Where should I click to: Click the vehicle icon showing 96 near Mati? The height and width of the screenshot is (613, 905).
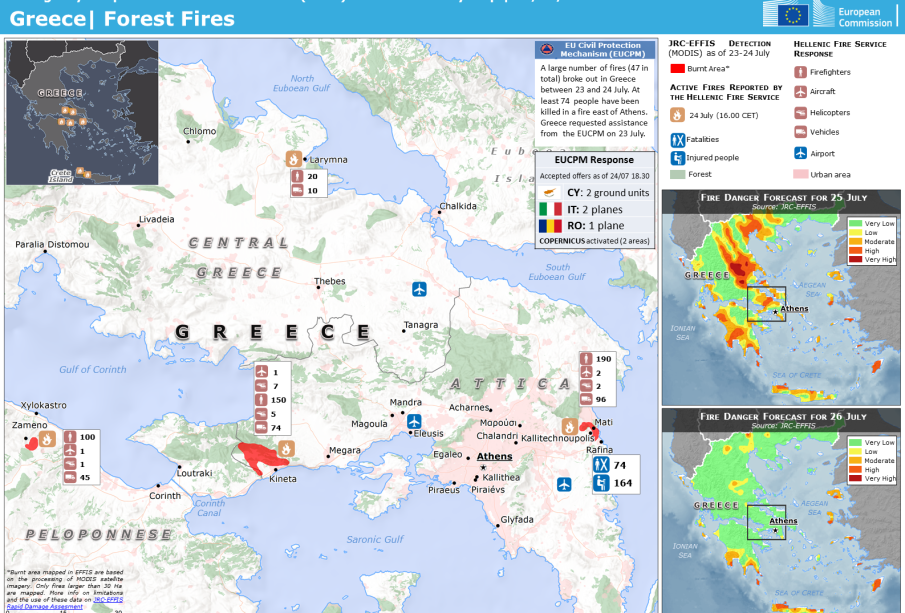point(586,399)
